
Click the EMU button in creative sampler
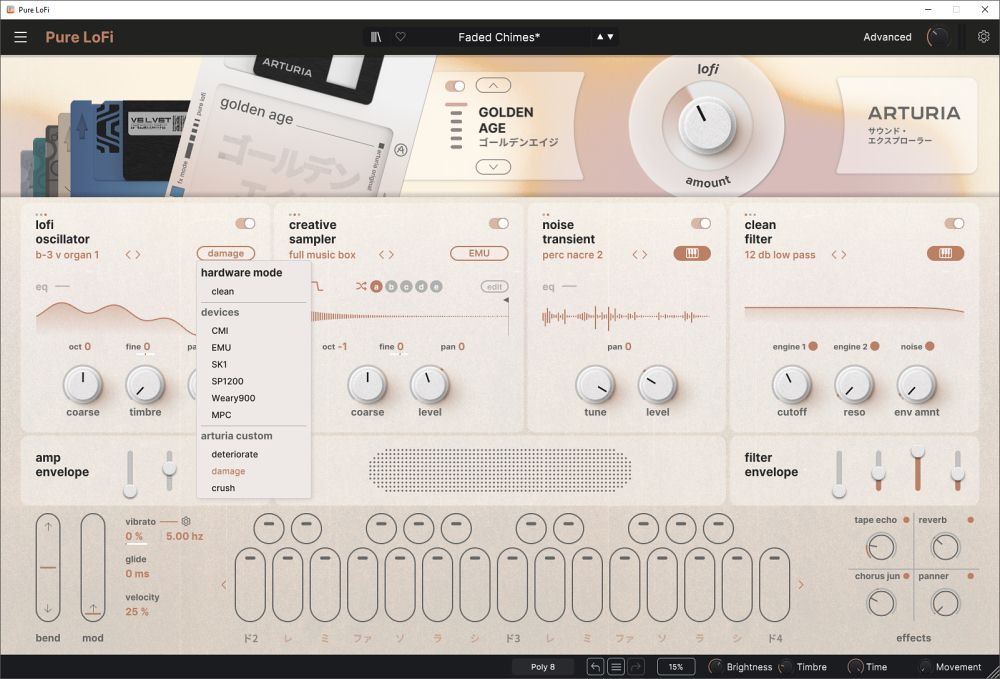click(x=479, y=253)
